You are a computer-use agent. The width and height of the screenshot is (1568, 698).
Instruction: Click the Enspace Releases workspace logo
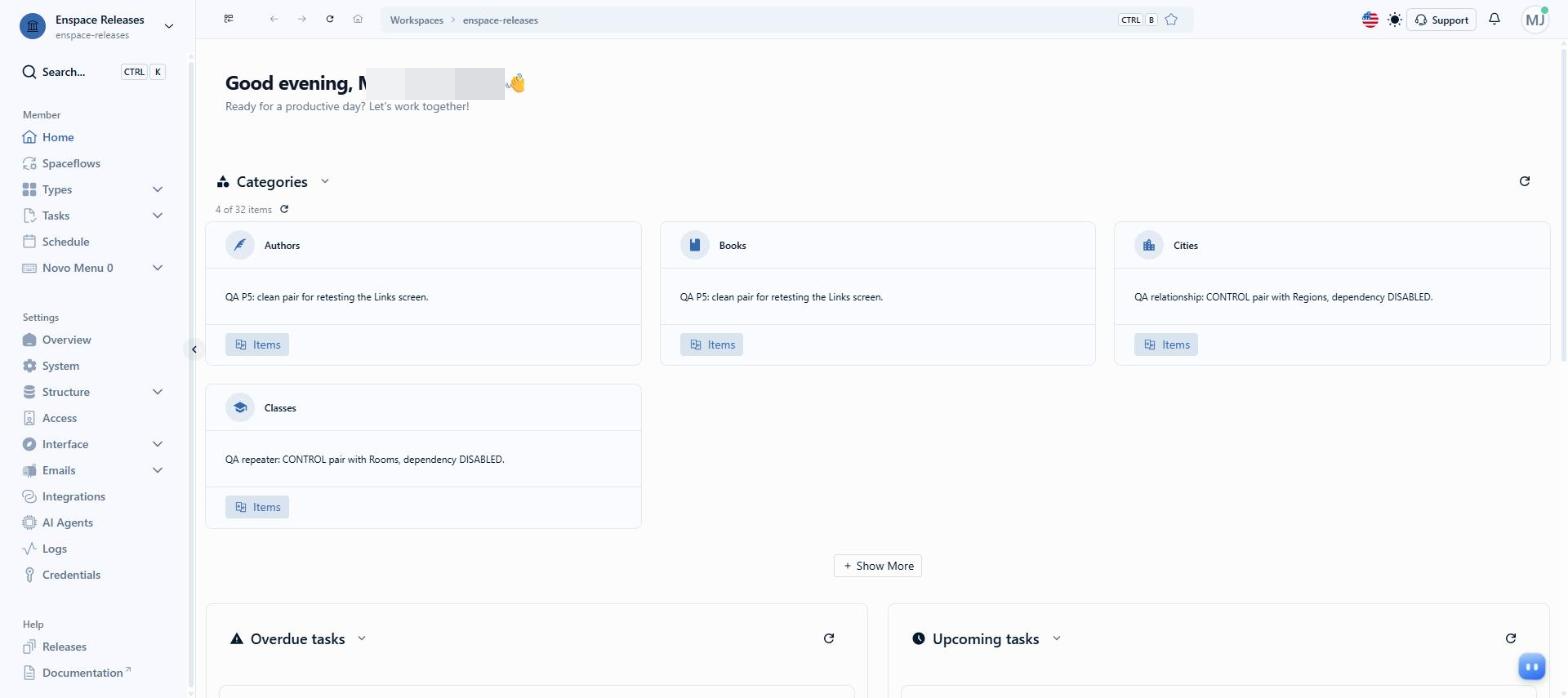point(33,26)
